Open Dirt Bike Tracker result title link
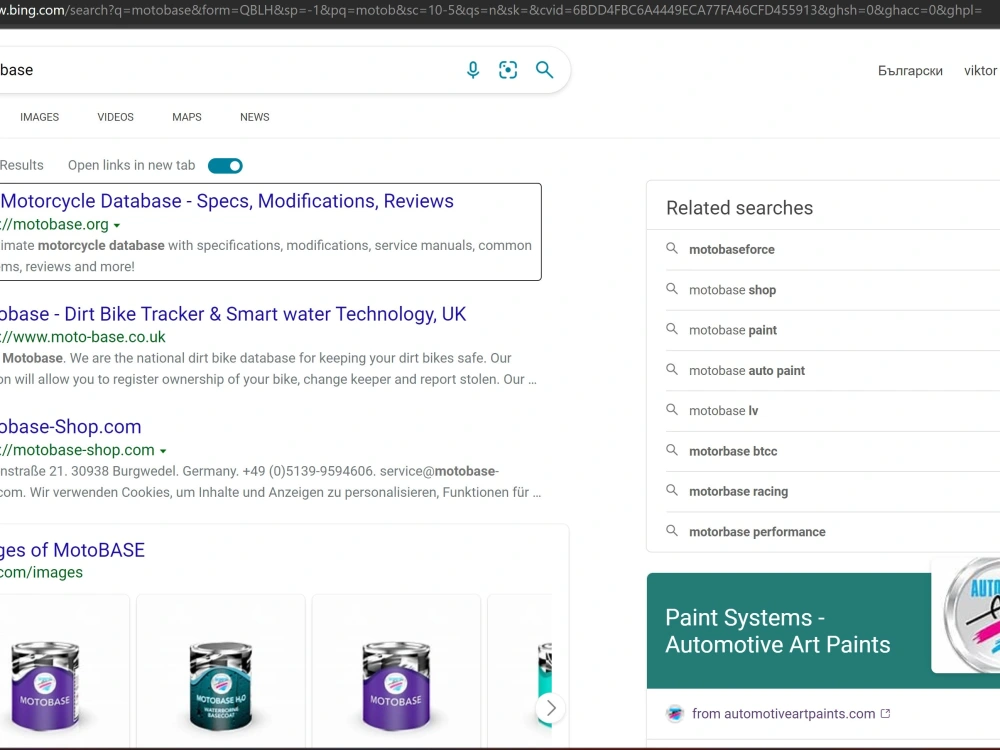 233,314
